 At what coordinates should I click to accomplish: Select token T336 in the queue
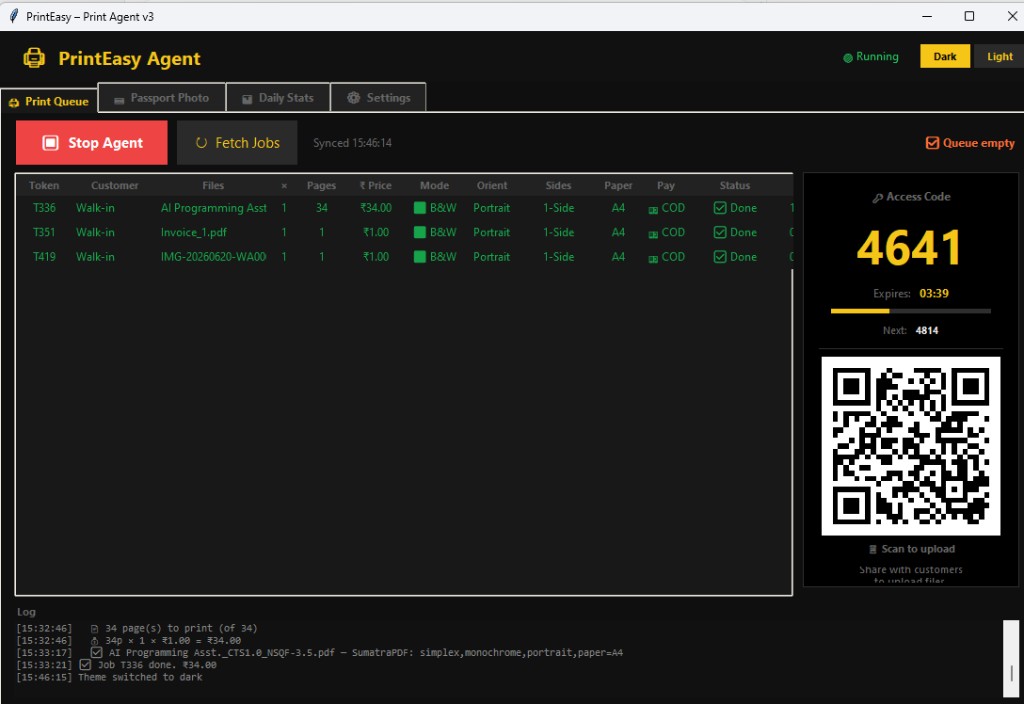(x=44, y=208)
